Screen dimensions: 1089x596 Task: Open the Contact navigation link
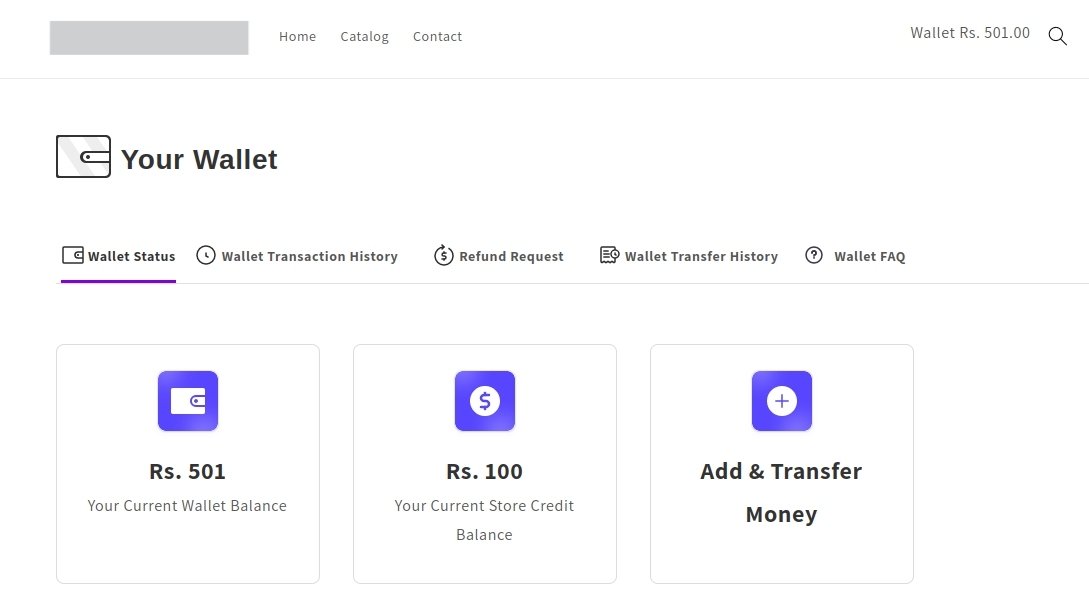coord(437,37)
